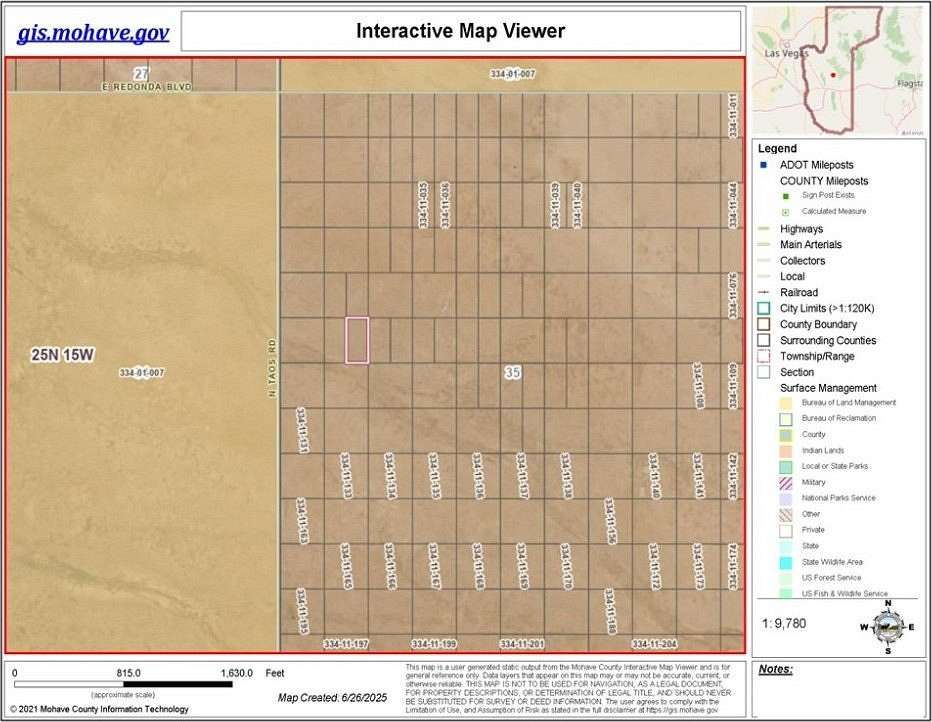Select the Sign Post Exists marker icon
Screen dimensions: 932x722
(x=785, y=195)
